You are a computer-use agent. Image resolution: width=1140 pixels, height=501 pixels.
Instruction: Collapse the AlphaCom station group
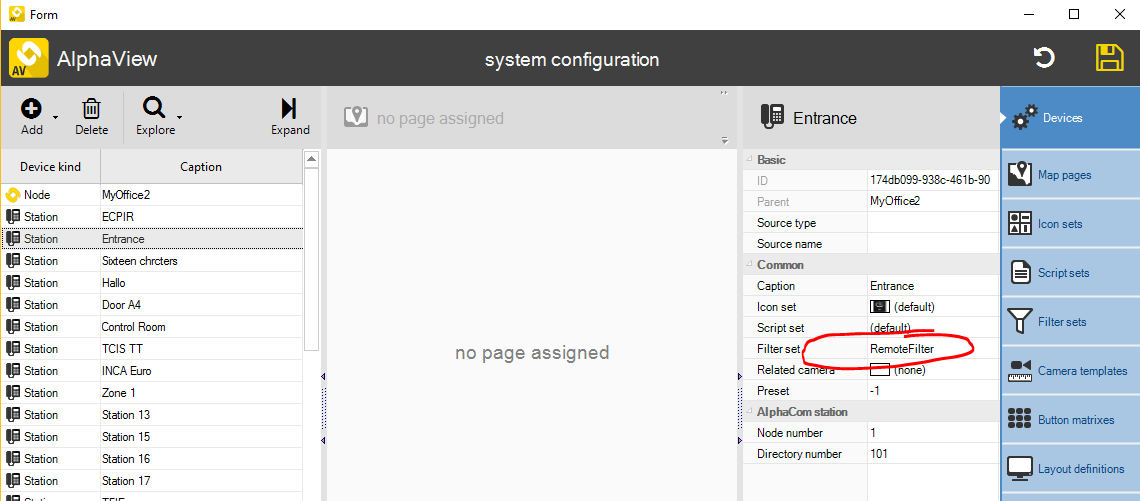point(749,412)
